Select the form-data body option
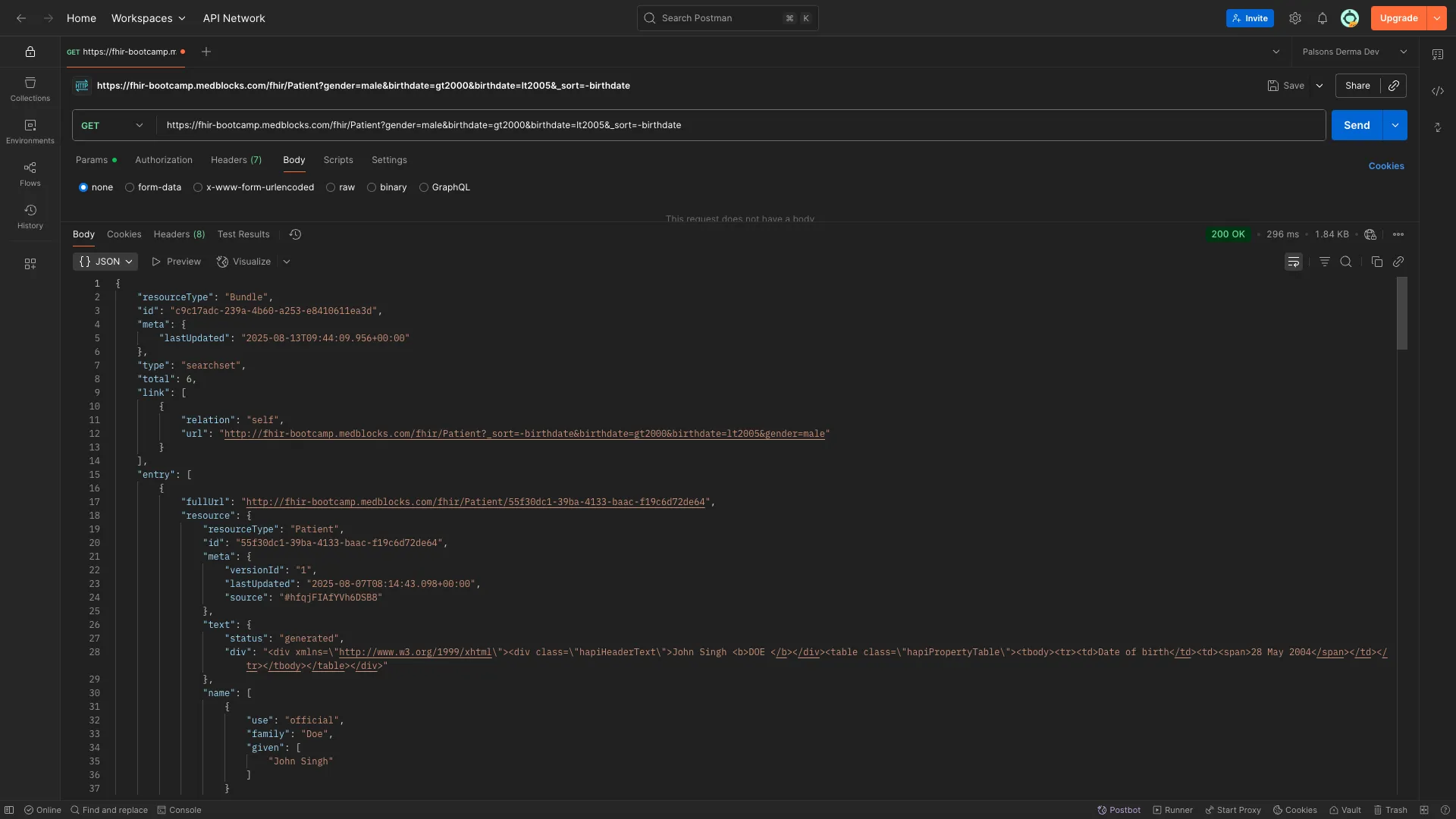The width and height of the screenshot is (1456, 819). pos(130,187)
